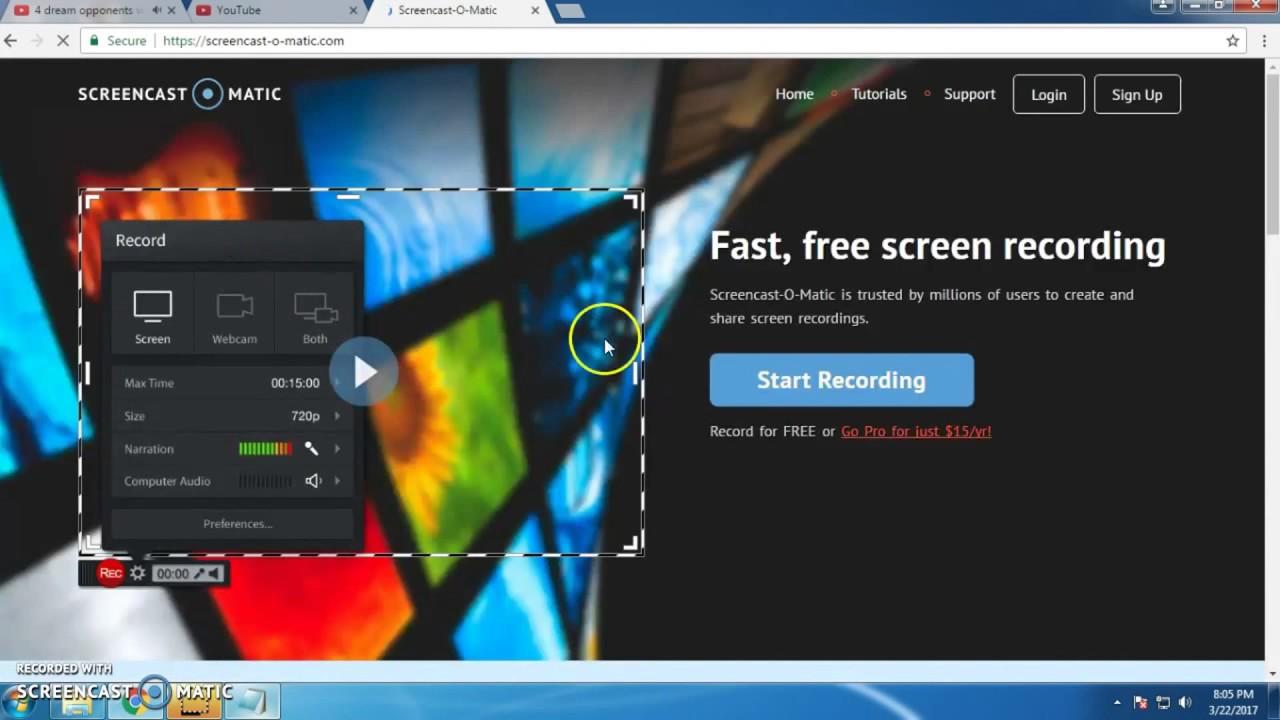Close the Screencast-O-Matic tab
The image size is (1280, 720).
coord(535,10)
